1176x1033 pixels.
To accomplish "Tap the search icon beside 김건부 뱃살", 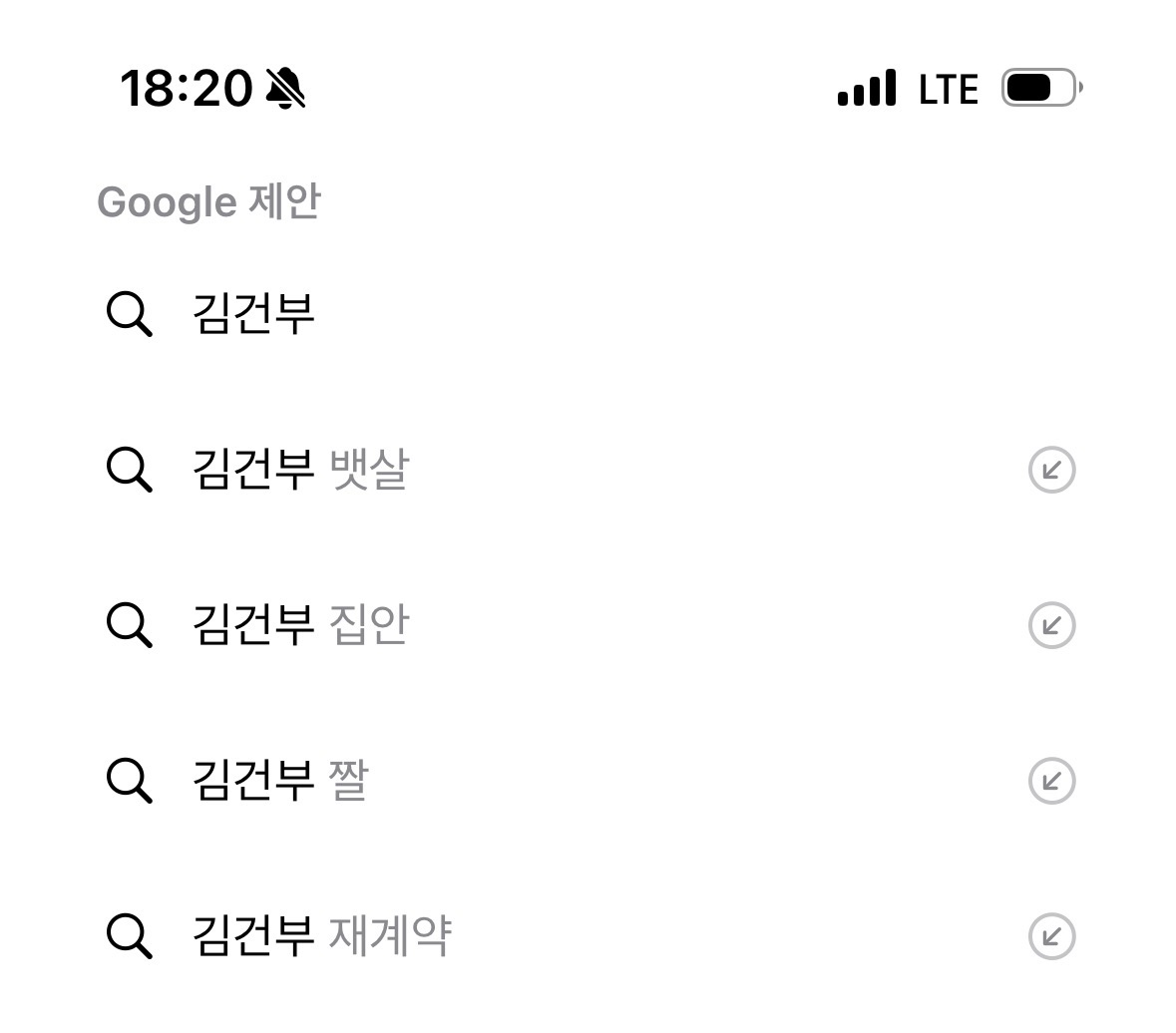I will (x=129, y=470).
